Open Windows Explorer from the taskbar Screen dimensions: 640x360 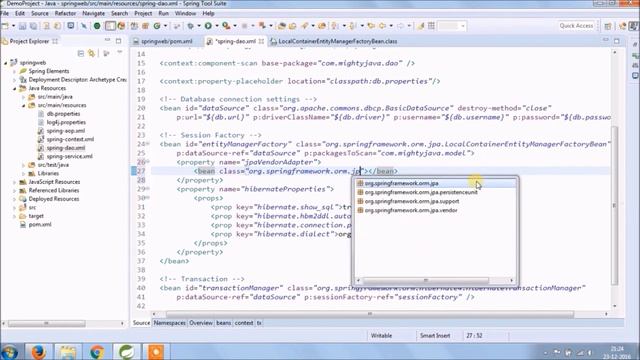click(68, 351)
